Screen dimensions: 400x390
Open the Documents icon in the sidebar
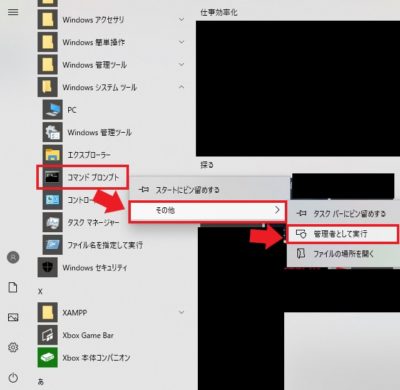point(13,287)
